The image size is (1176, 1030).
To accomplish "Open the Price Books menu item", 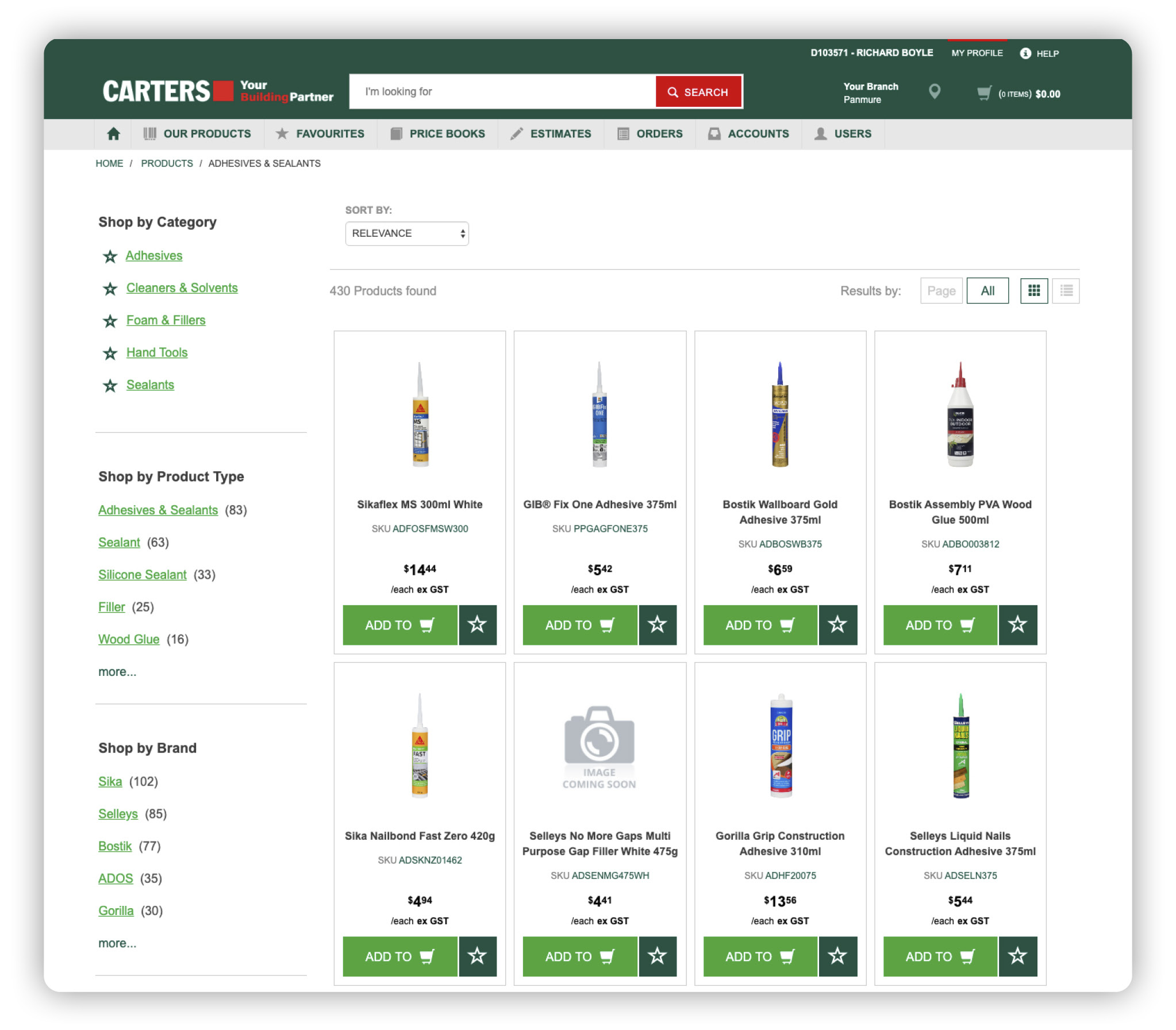I will pyautogui.click(x=437, y=134).
